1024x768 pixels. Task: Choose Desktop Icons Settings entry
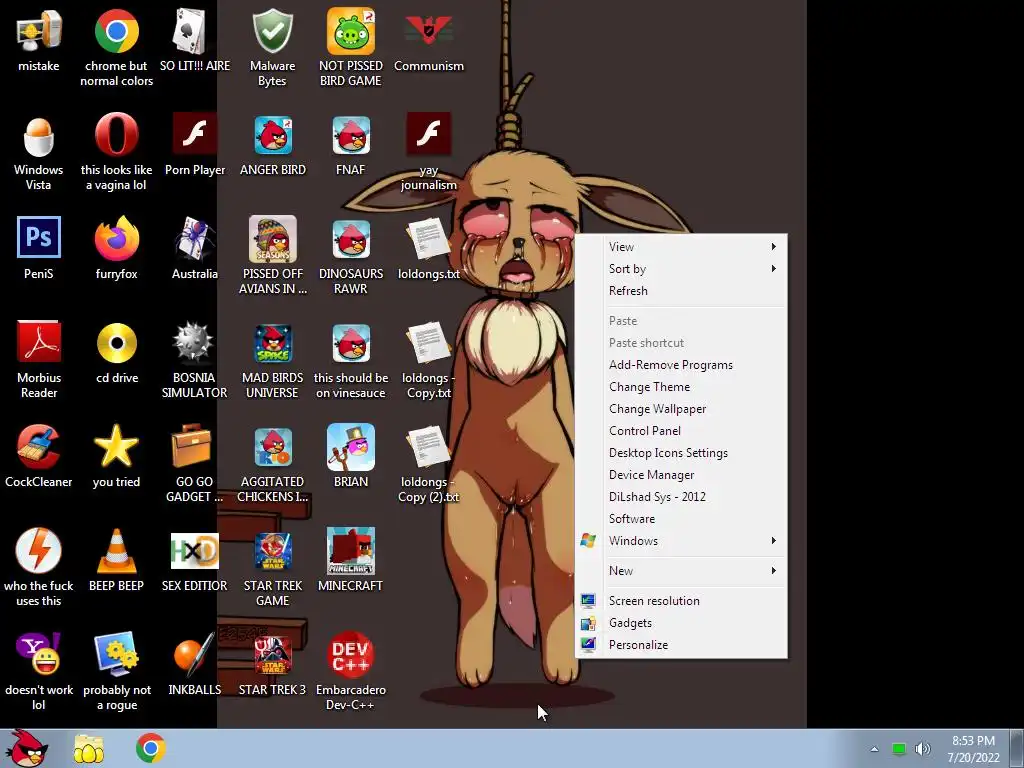coord(680,453)
